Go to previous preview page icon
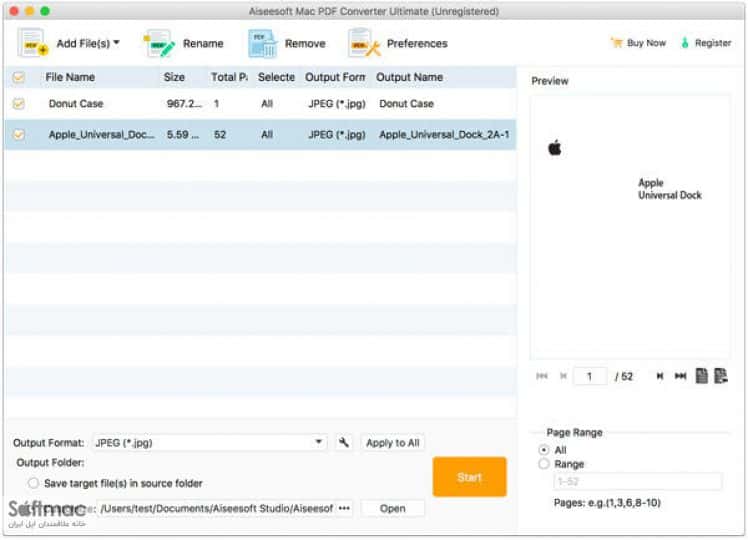This screenshot has height=540, width=748. 563,376
